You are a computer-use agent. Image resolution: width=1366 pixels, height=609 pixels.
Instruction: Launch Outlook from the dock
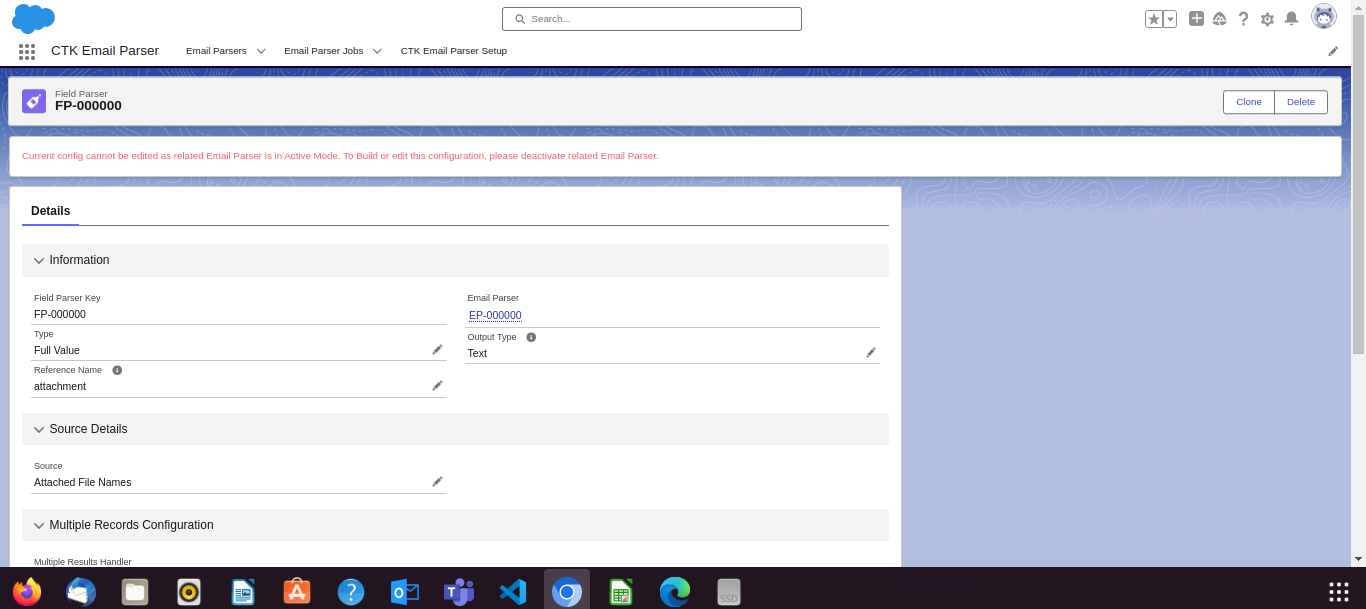coord(405,592)
